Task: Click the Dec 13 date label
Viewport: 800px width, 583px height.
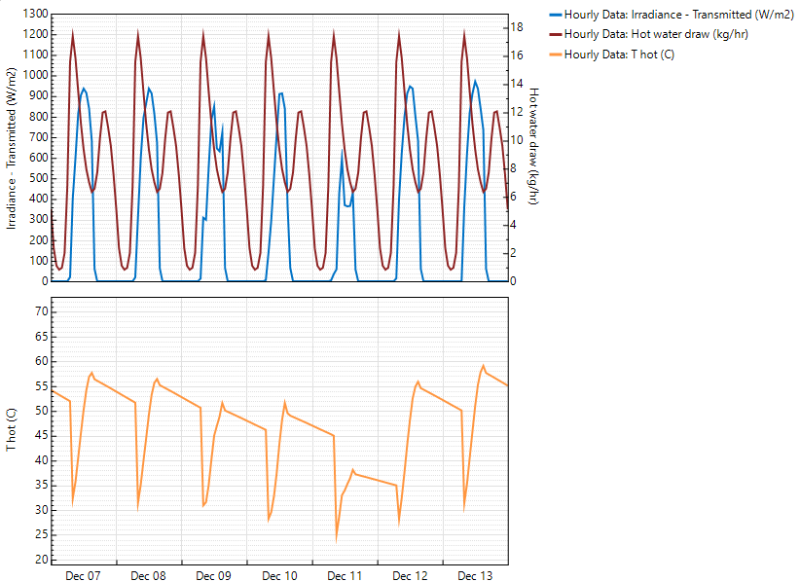Action: [x=475, y=576]
